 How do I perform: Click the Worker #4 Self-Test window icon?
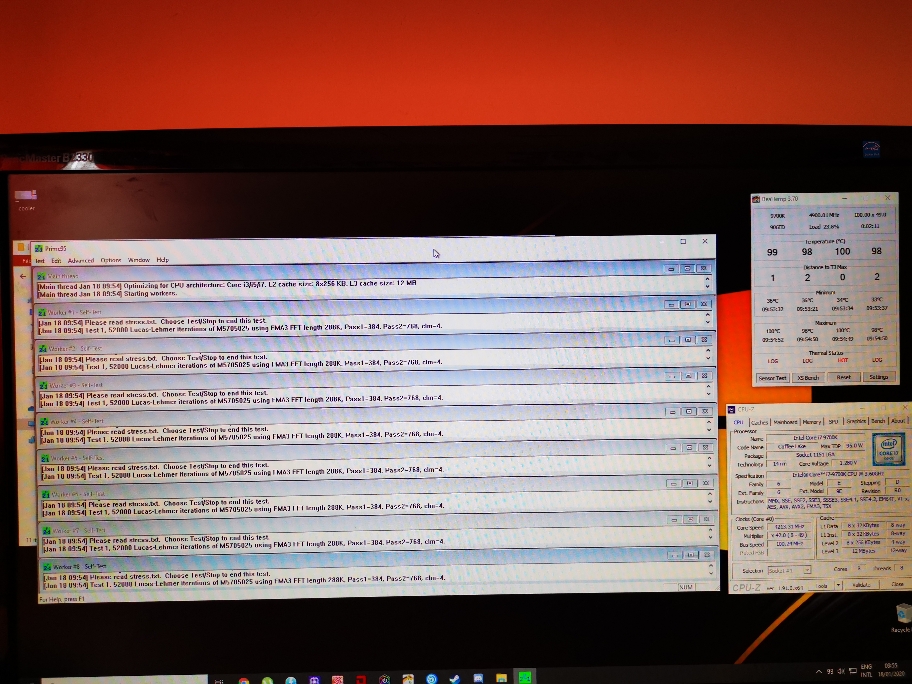point(44,421)
